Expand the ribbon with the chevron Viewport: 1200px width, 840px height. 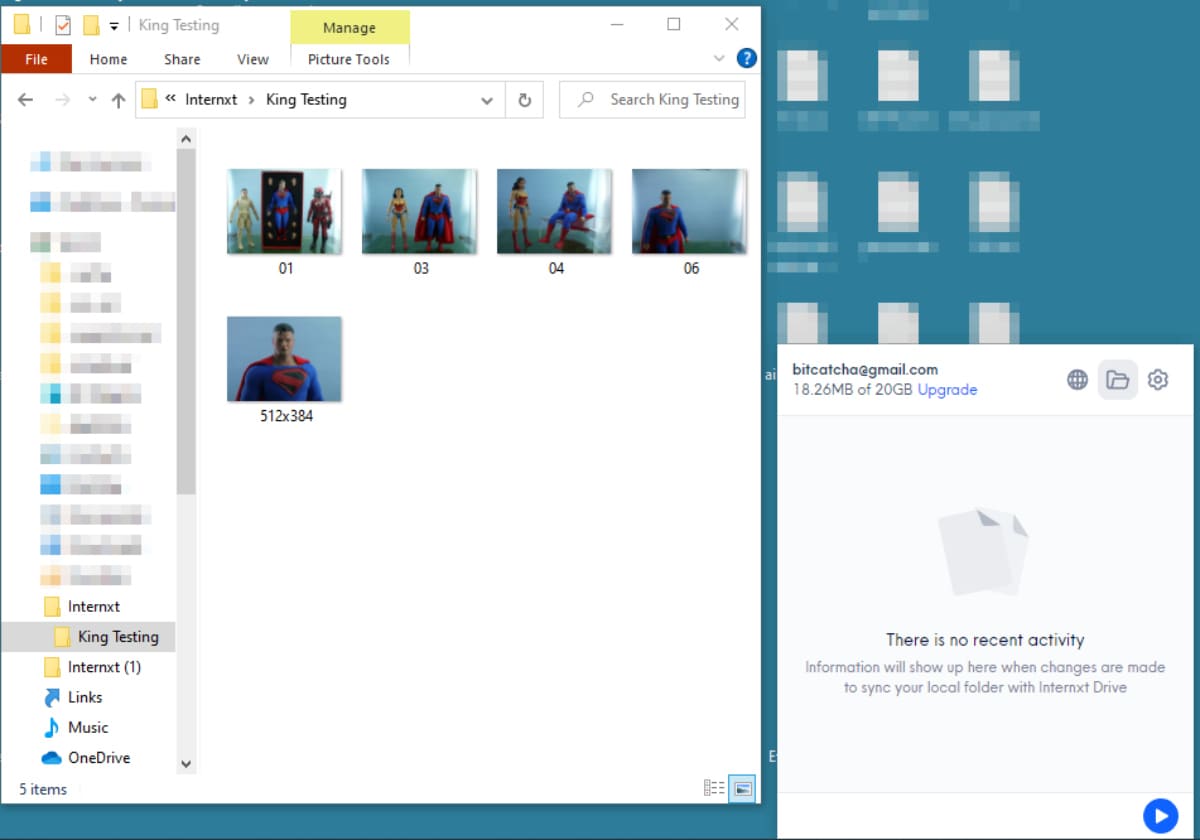click(x=719, y=58)
